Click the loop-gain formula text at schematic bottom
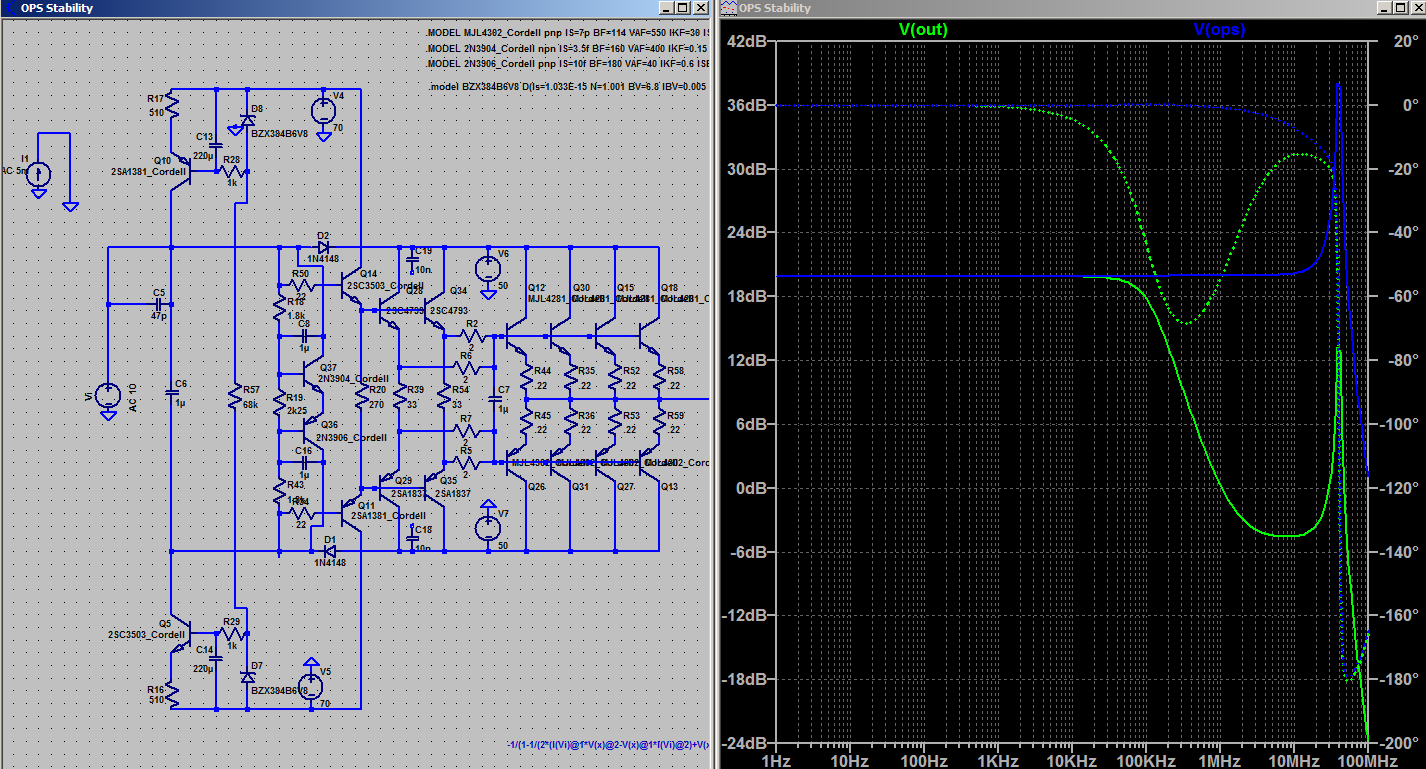This screenshot has height=769, width=1426. click(608, 744)
